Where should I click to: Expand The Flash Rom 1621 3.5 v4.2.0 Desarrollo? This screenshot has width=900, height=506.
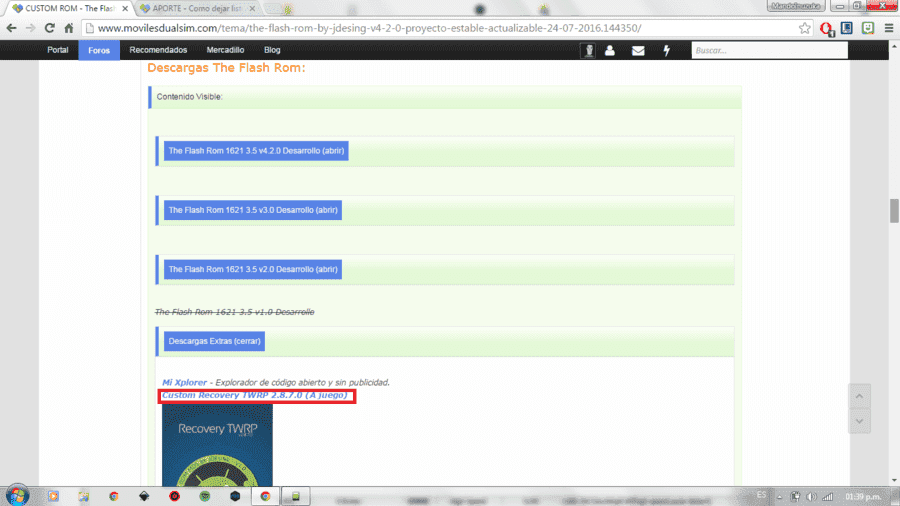click(256, 151)
